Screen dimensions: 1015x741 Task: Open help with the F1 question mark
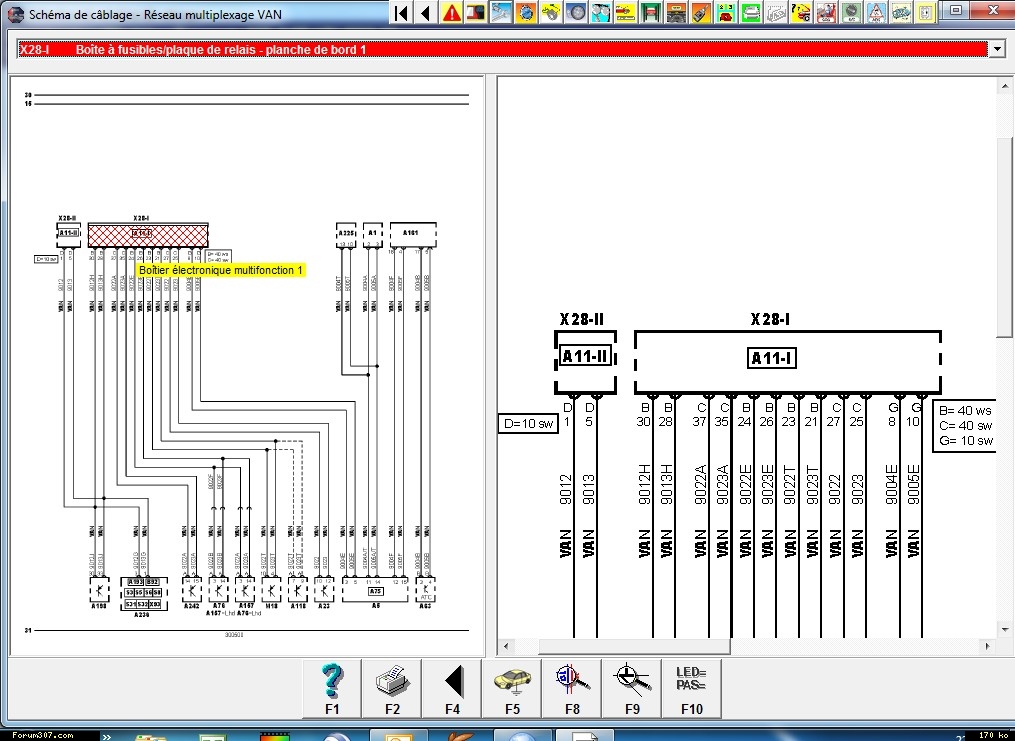click(332, 689)
